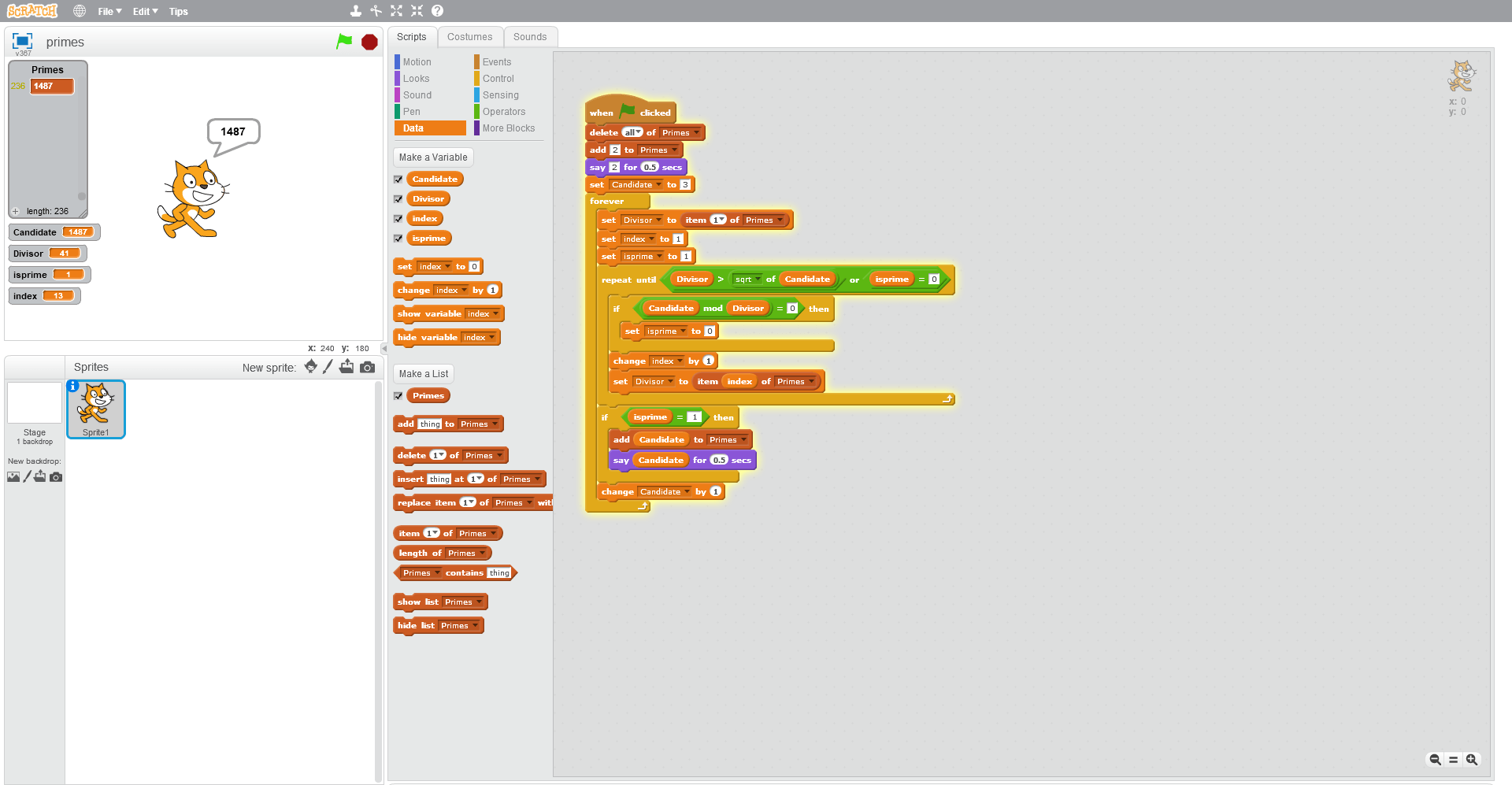Select the scissors delete tool
1512x785 pixels.
click(x=376, y=11)
